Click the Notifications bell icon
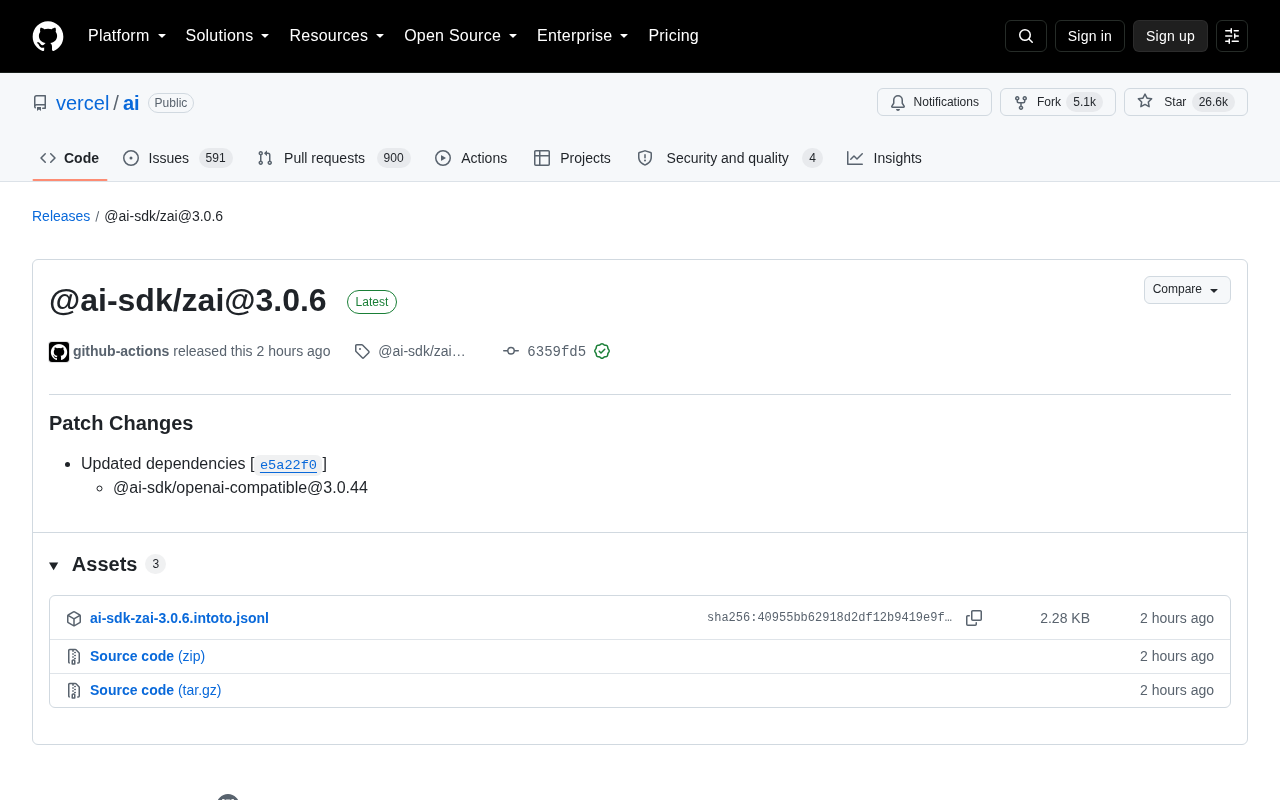 pos(898,102)
